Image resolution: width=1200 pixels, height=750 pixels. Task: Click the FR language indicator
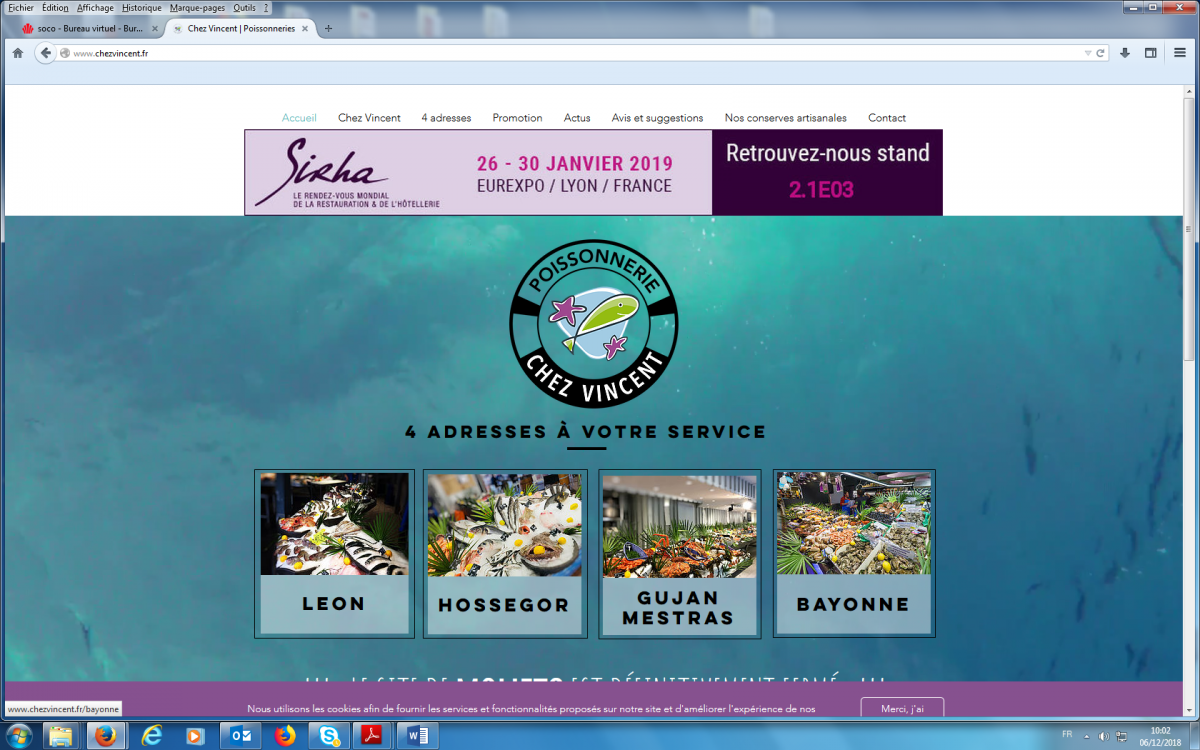(x=1067, y=734)
